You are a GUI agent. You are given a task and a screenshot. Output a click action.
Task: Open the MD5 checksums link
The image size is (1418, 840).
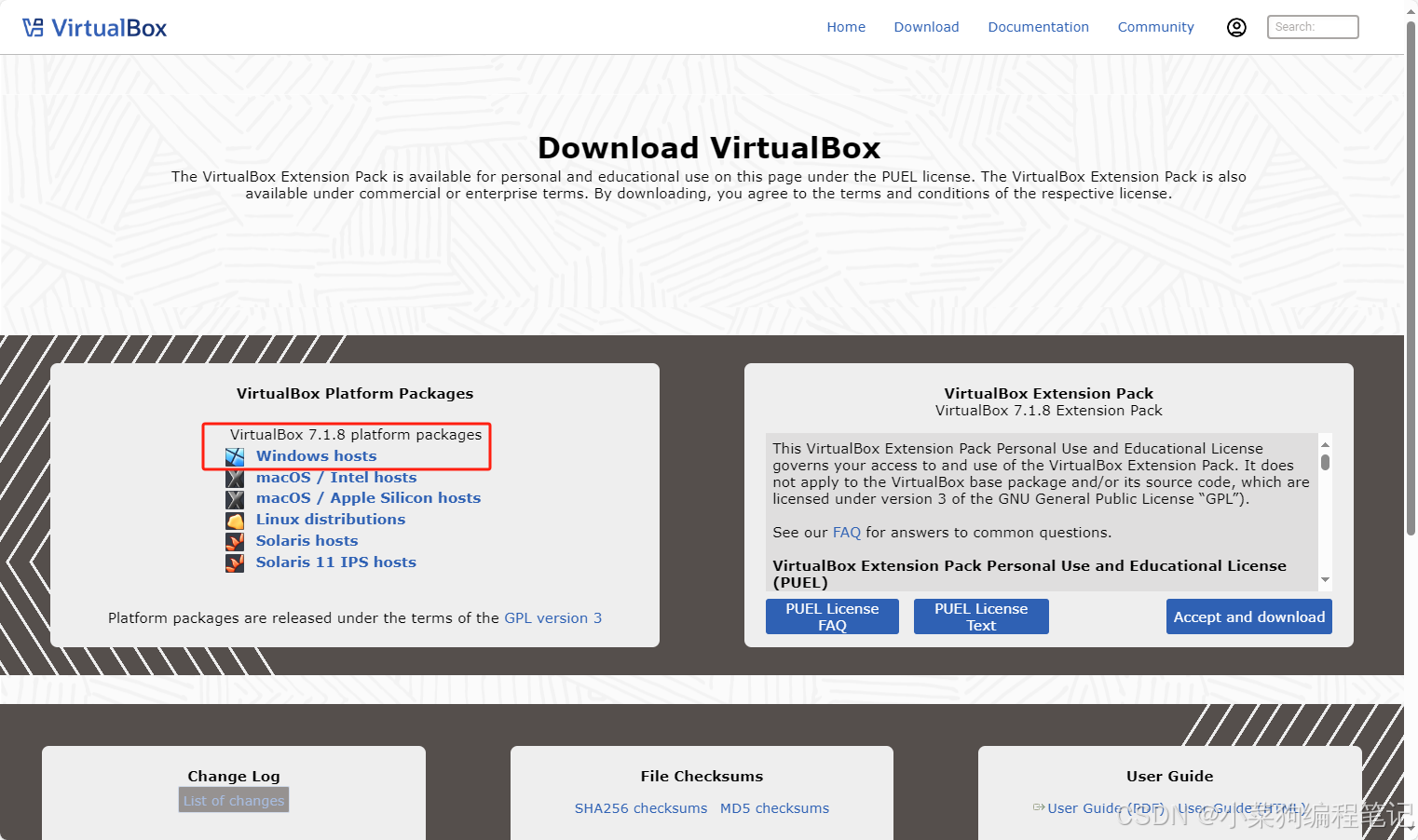tap(774, 808)
